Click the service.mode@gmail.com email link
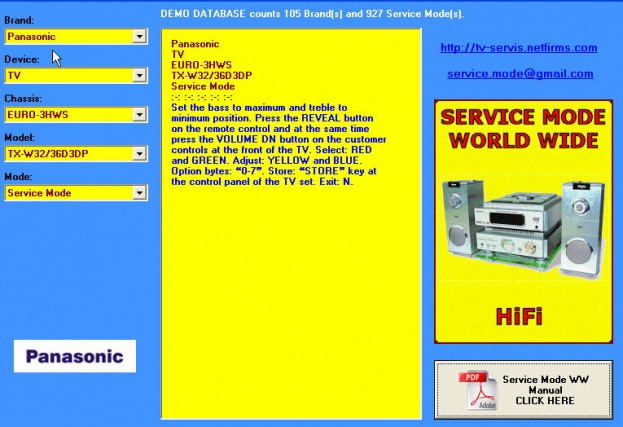This screenshot has width=623, height=427. pos(520,74)
